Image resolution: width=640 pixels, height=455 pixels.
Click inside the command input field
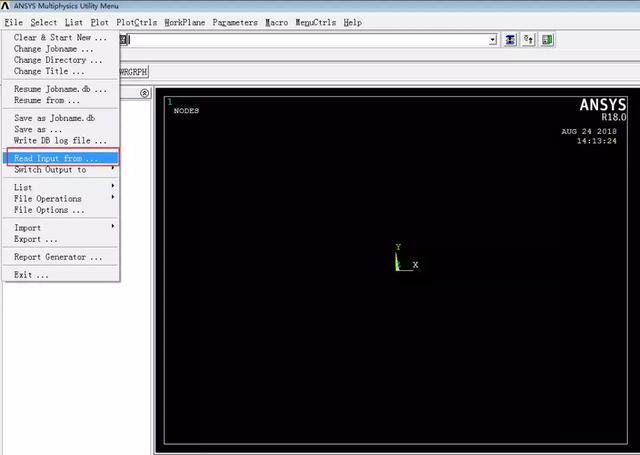pyautogui.click(x=309, y=40)
